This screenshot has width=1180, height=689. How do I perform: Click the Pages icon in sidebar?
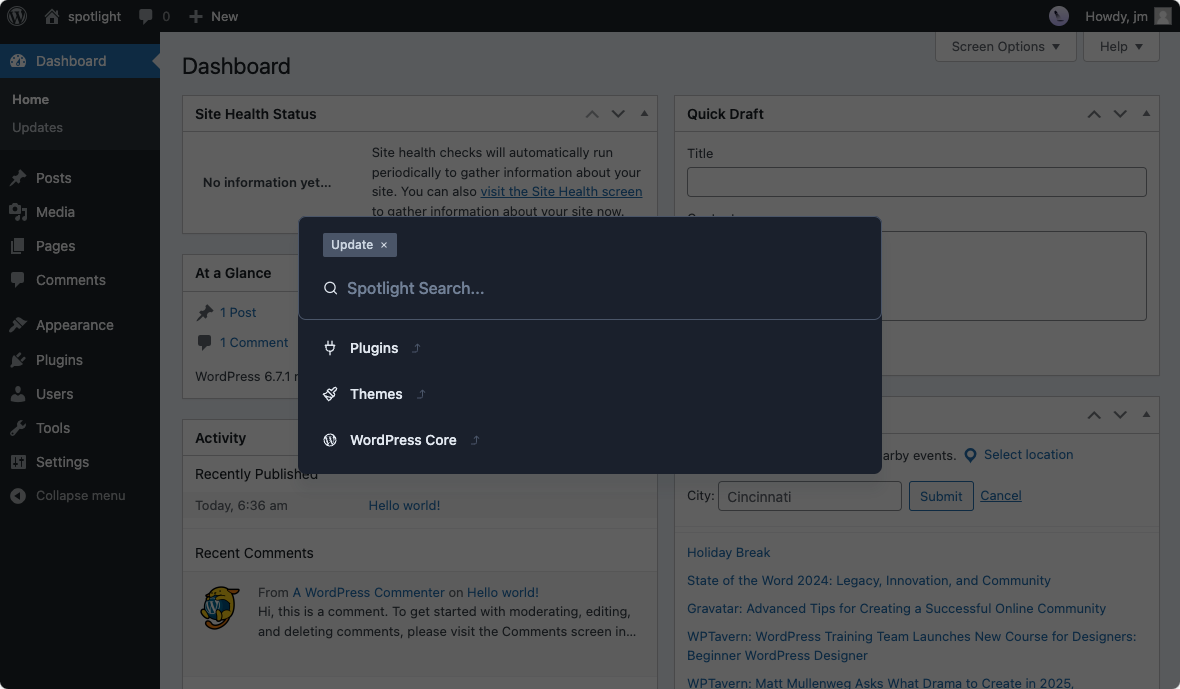click(x=18, y=246)
